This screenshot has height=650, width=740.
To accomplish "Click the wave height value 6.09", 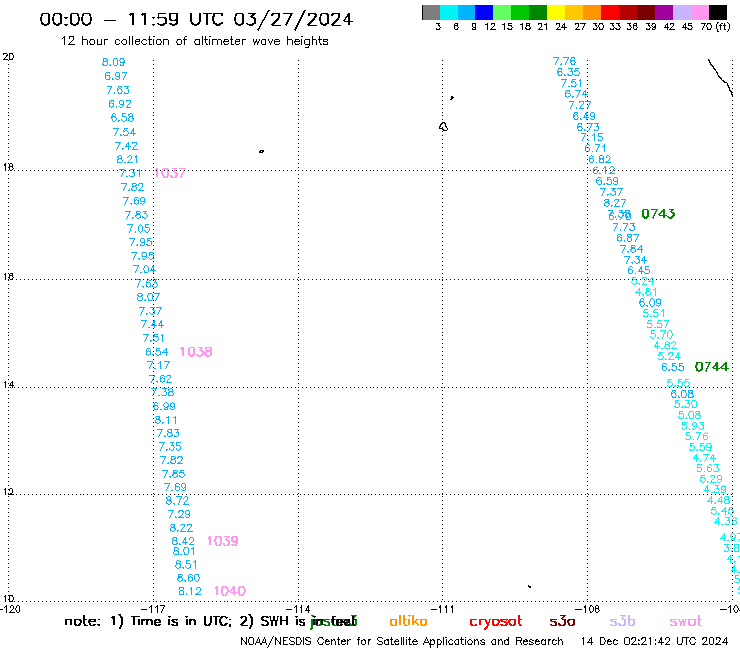I will tap(650, 303).
